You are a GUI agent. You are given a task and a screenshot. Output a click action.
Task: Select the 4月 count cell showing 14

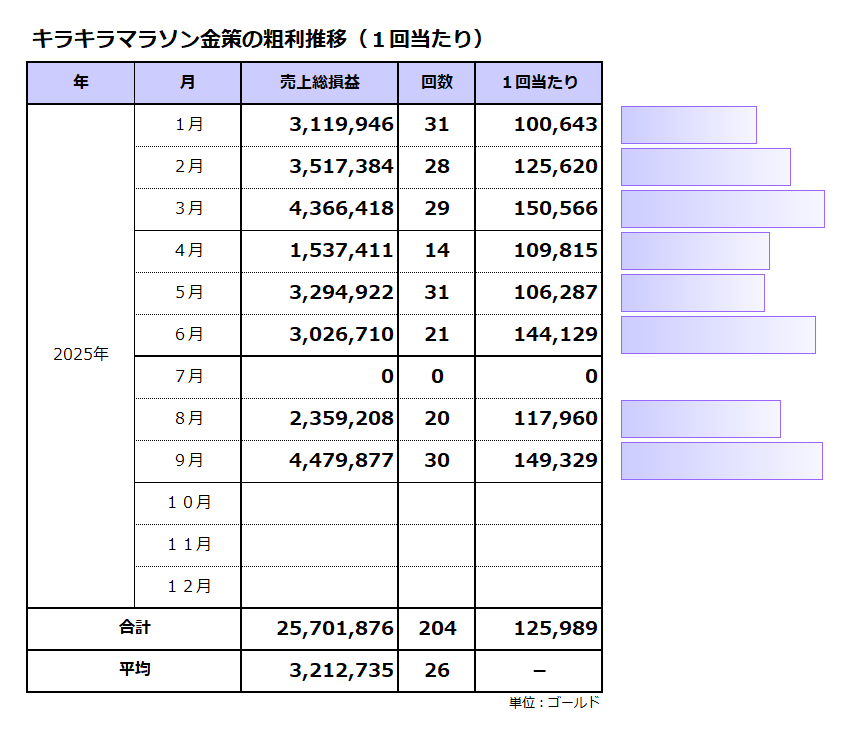[x=437, y=251]
